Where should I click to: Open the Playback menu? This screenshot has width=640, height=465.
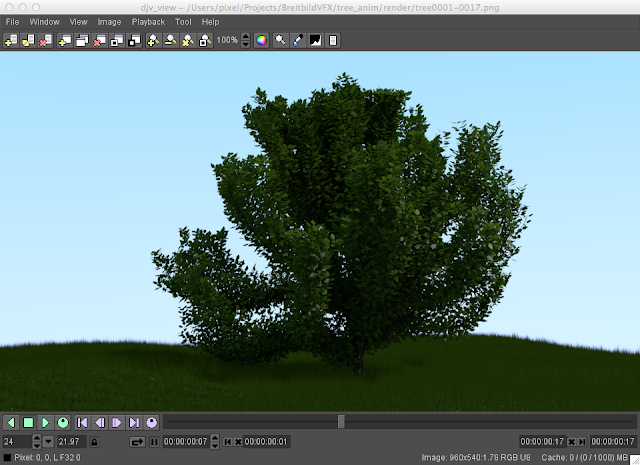click(x=148, y=22)
